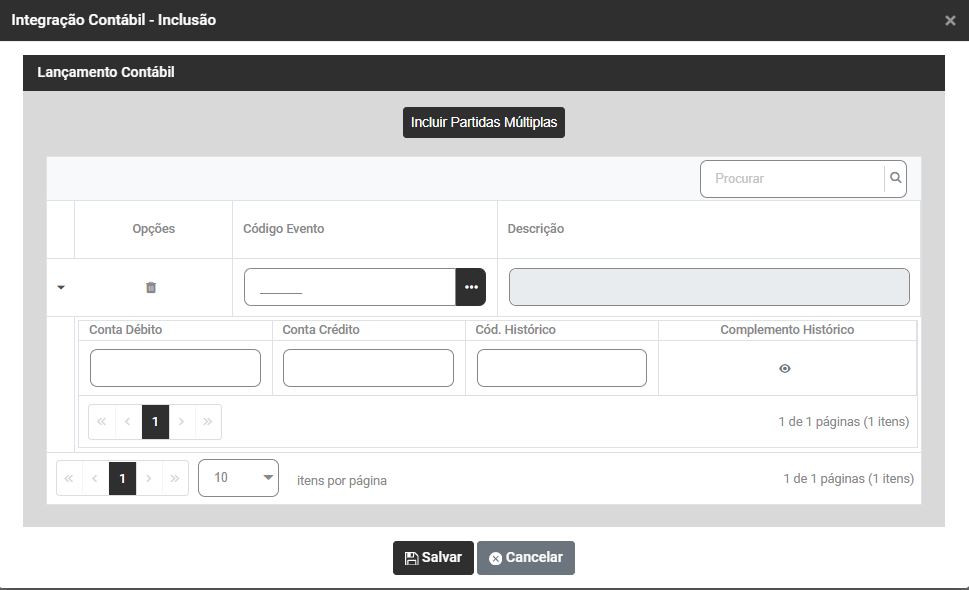Click the trash icon to delete row
Image resolution: width=969 pixels, height=590 pixels.
click(151, 287)
